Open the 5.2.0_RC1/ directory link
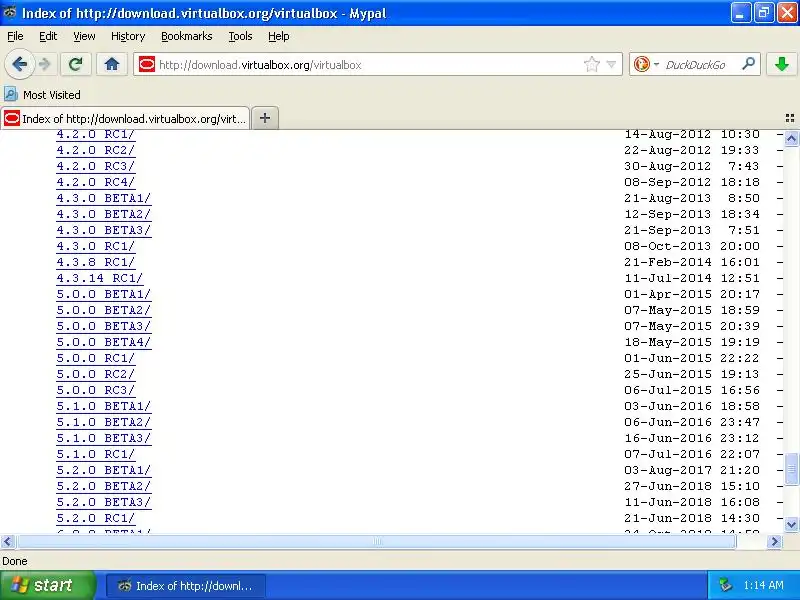Image resolution: width=800 pixels, height=600 pixels. pyautogui.click(x=95, y=518)
